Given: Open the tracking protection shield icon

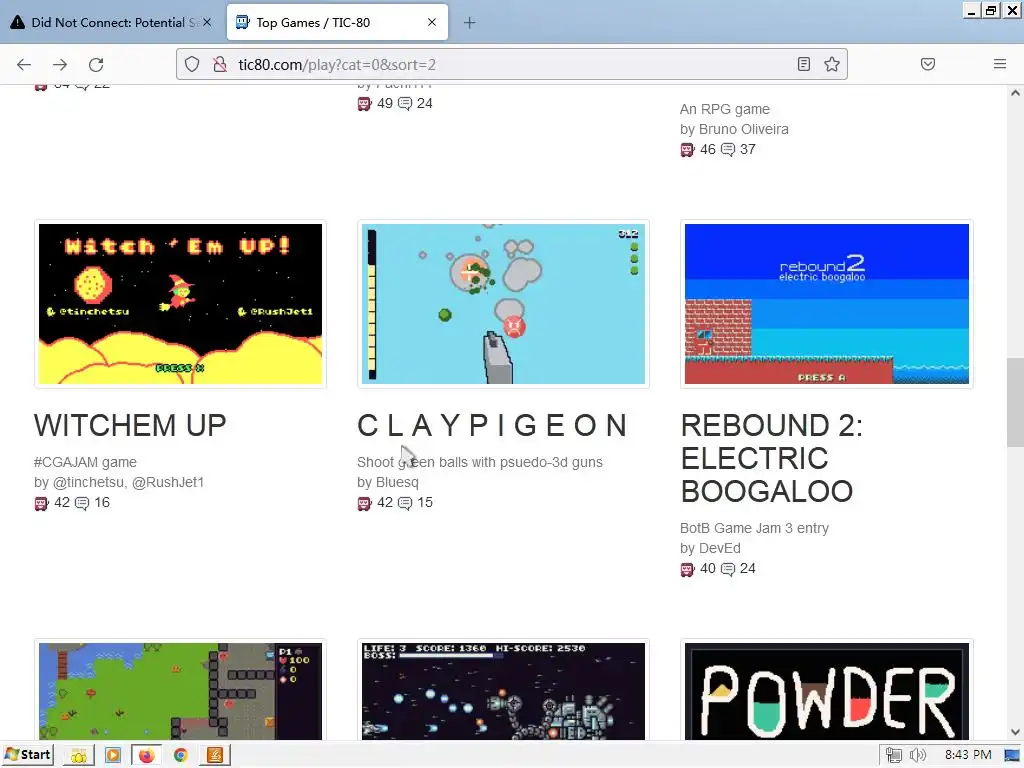Looking at the screenshot, I should (x=191, y=64).
